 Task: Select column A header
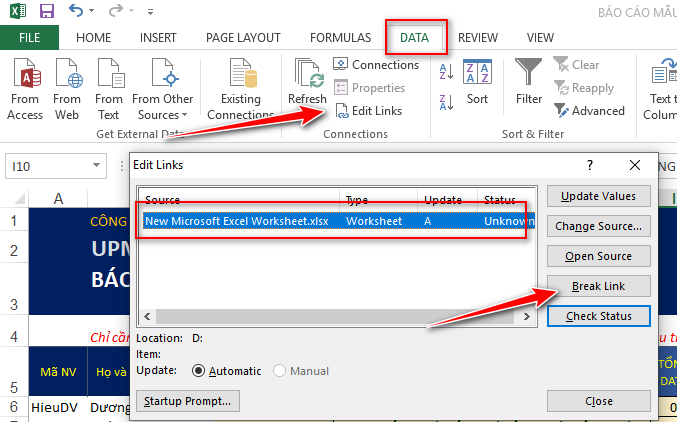coord(58,199)
